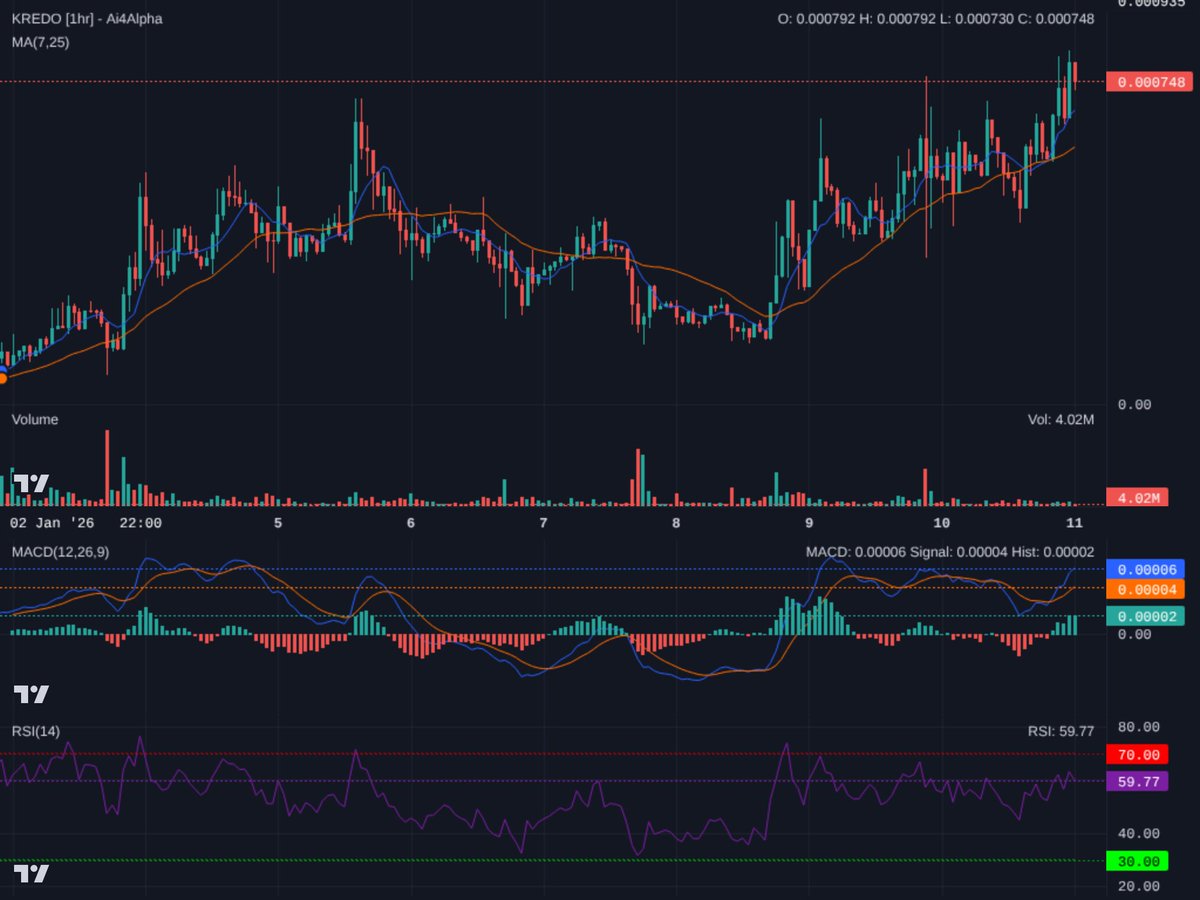Open the TradingView logo in the volume pane

[x=31, y=483]
